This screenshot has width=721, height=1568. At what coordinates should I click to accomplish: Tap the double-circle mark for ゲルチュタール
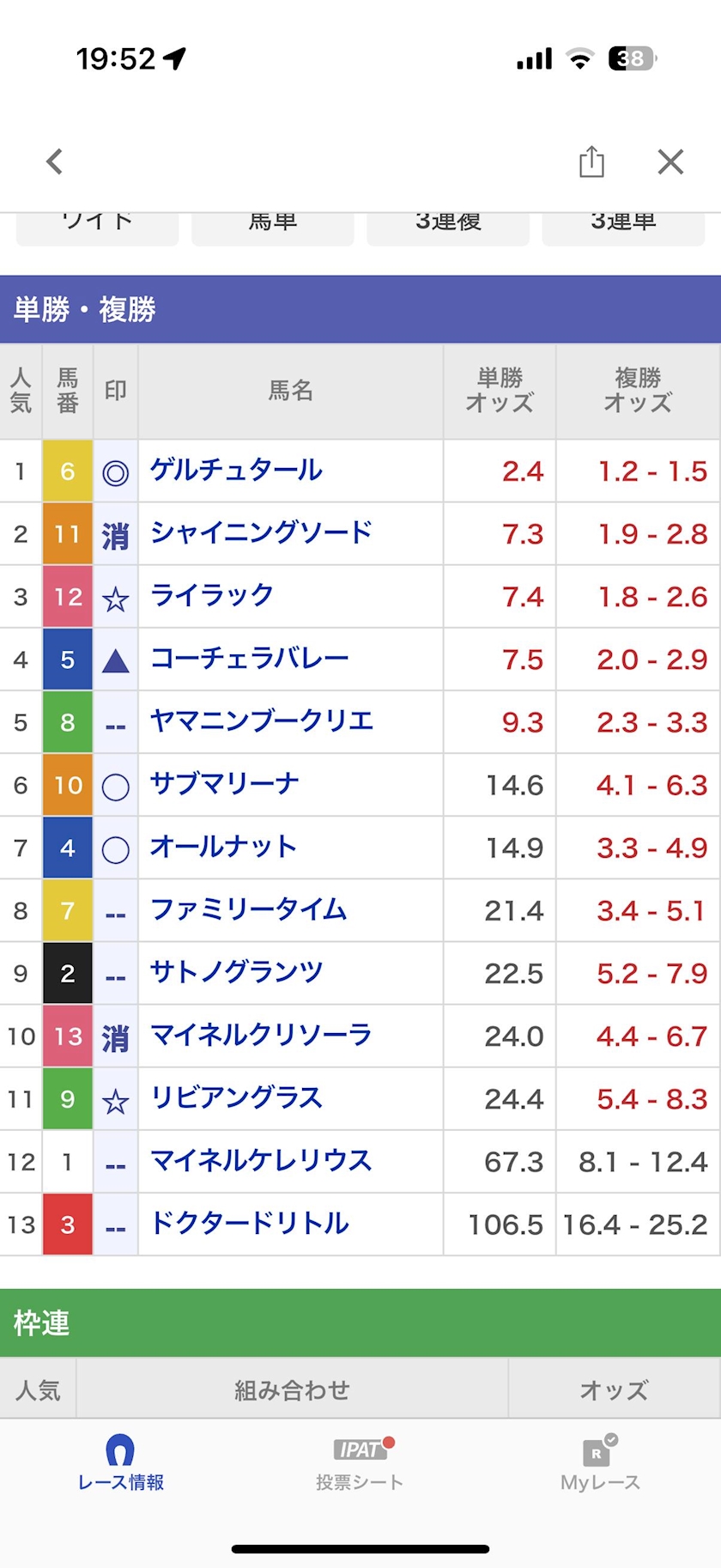pos(116,472)
